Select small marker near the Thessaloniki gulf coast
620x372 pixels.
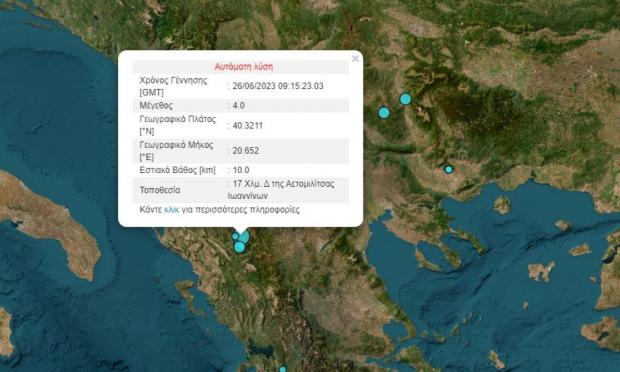coord(448,170)
